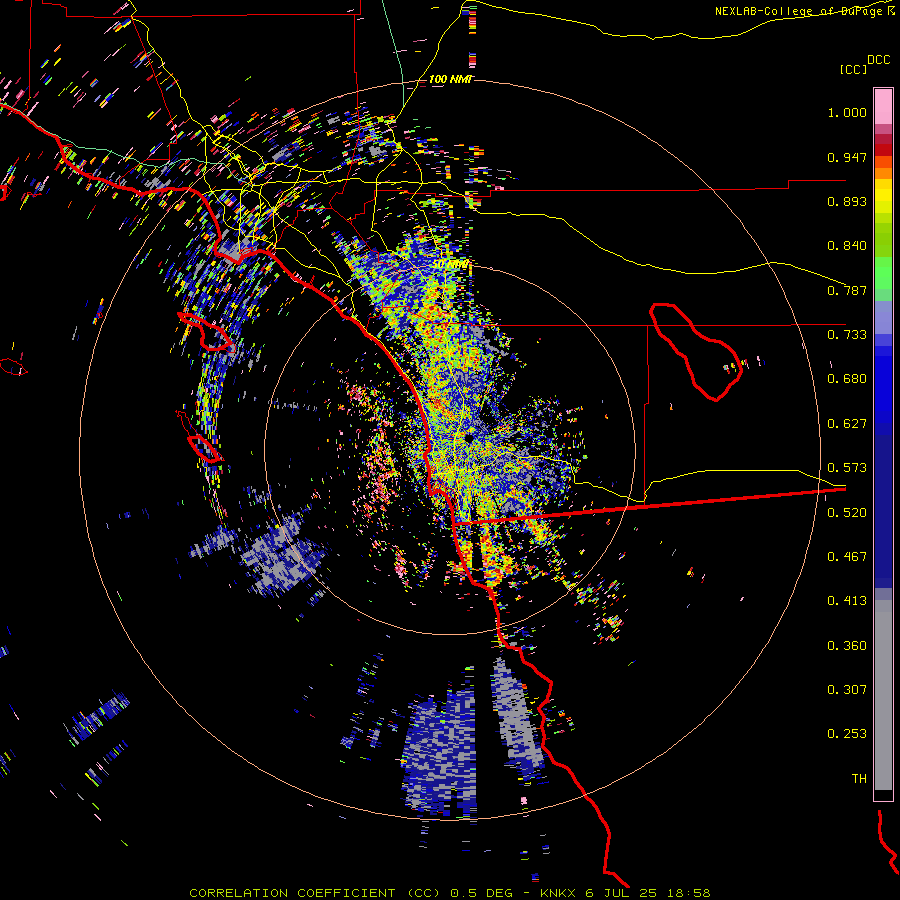
Task: Click the black radar site dot at center
Action: coord(469,438)
